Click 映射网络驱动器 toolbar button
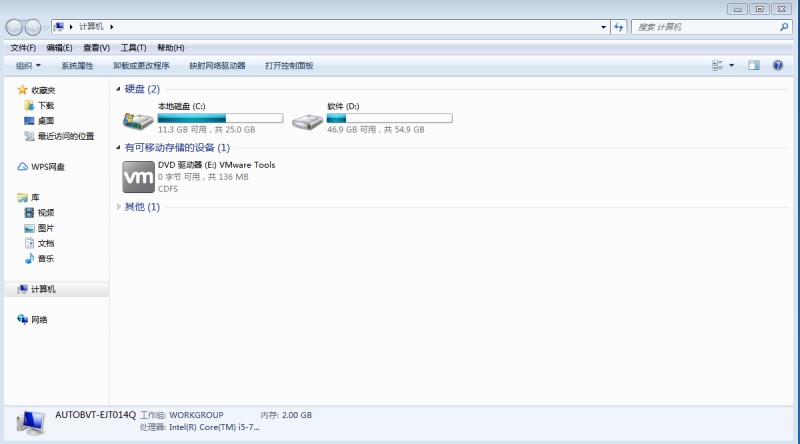Screen dimensions: 800x444 click(217, 65)
